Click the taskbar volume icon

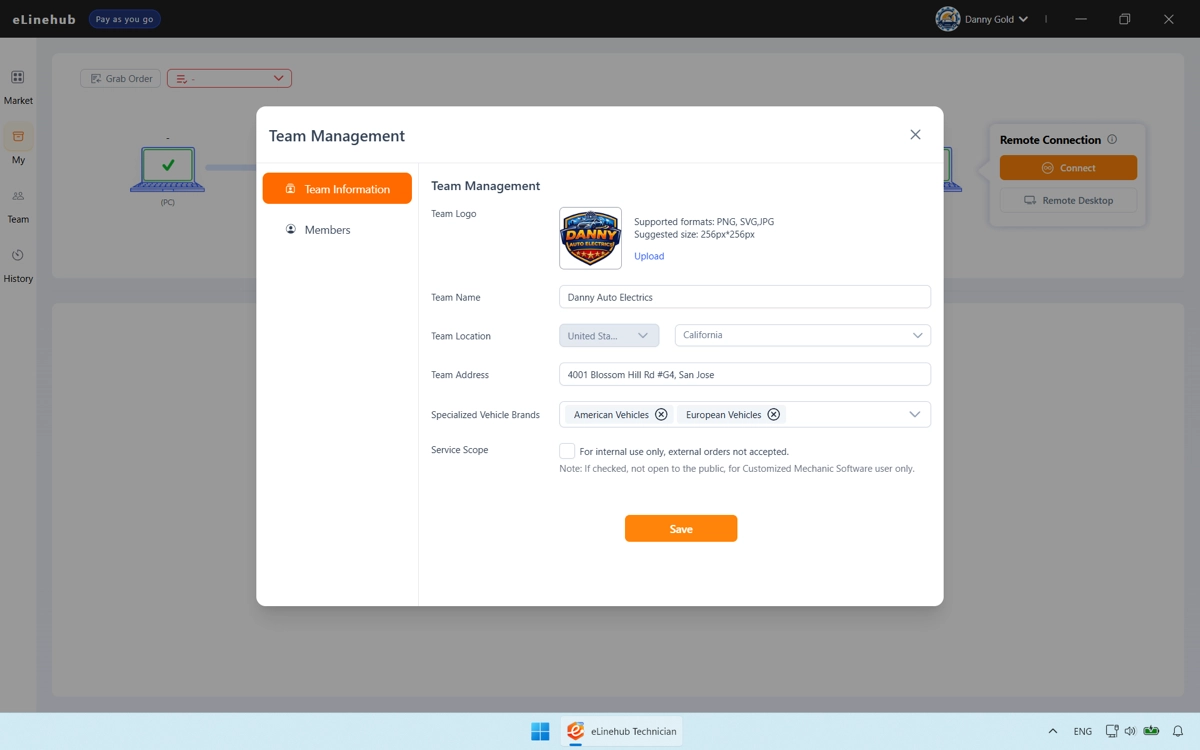coord(1130,731)
